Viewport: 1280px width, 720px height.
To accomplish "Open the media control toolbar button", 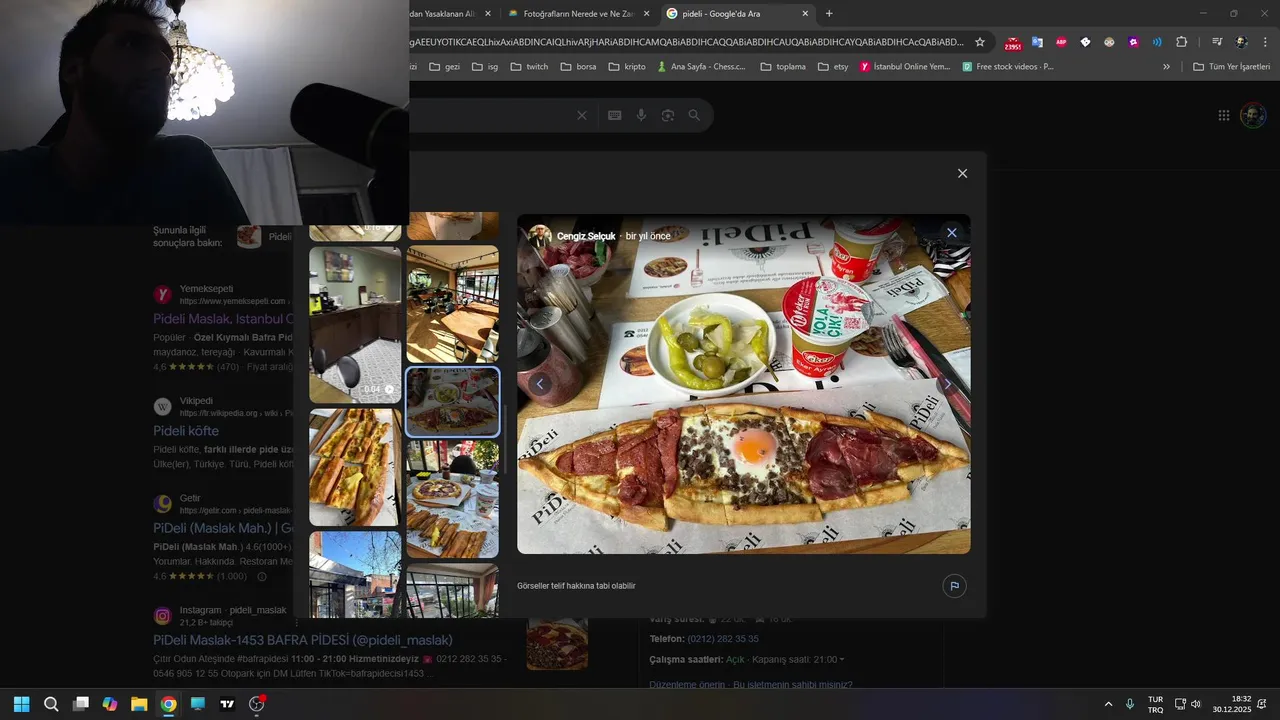I will [1217, 42].
